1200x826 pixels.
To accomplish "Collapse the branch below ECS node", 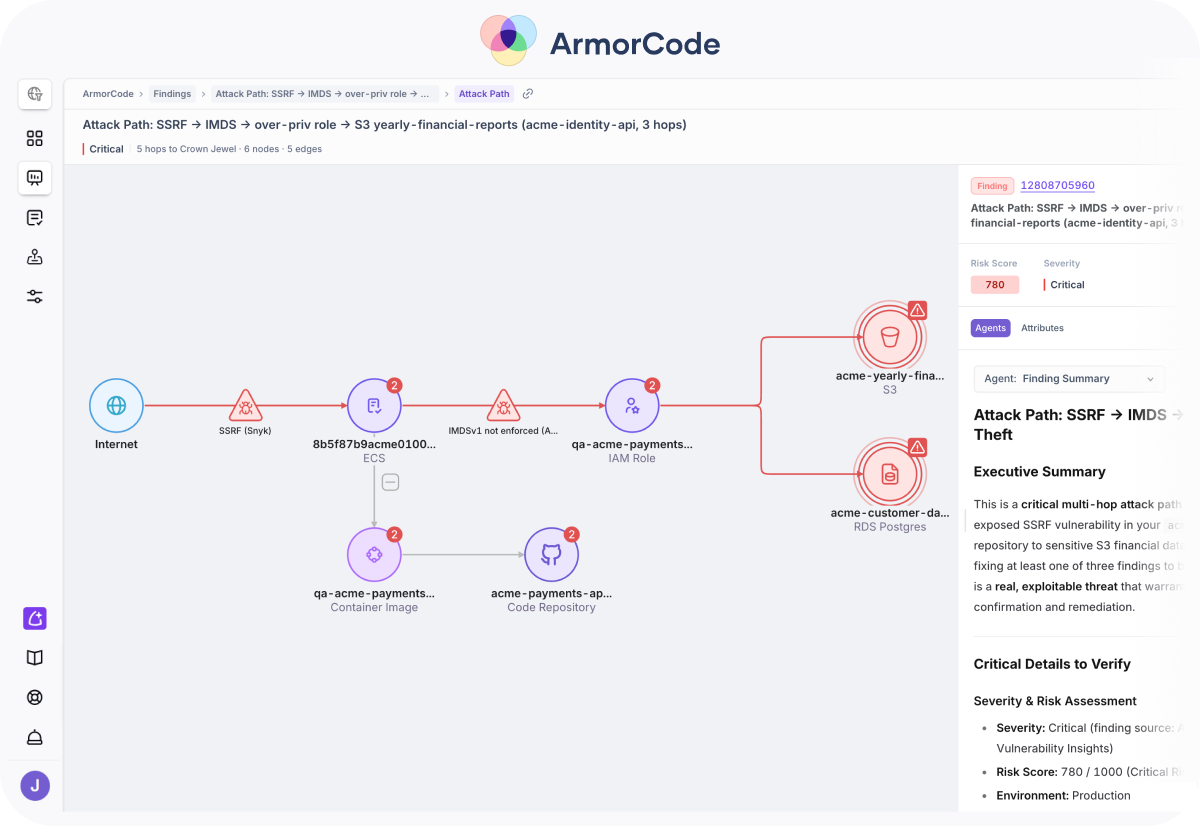I will 391,482.
